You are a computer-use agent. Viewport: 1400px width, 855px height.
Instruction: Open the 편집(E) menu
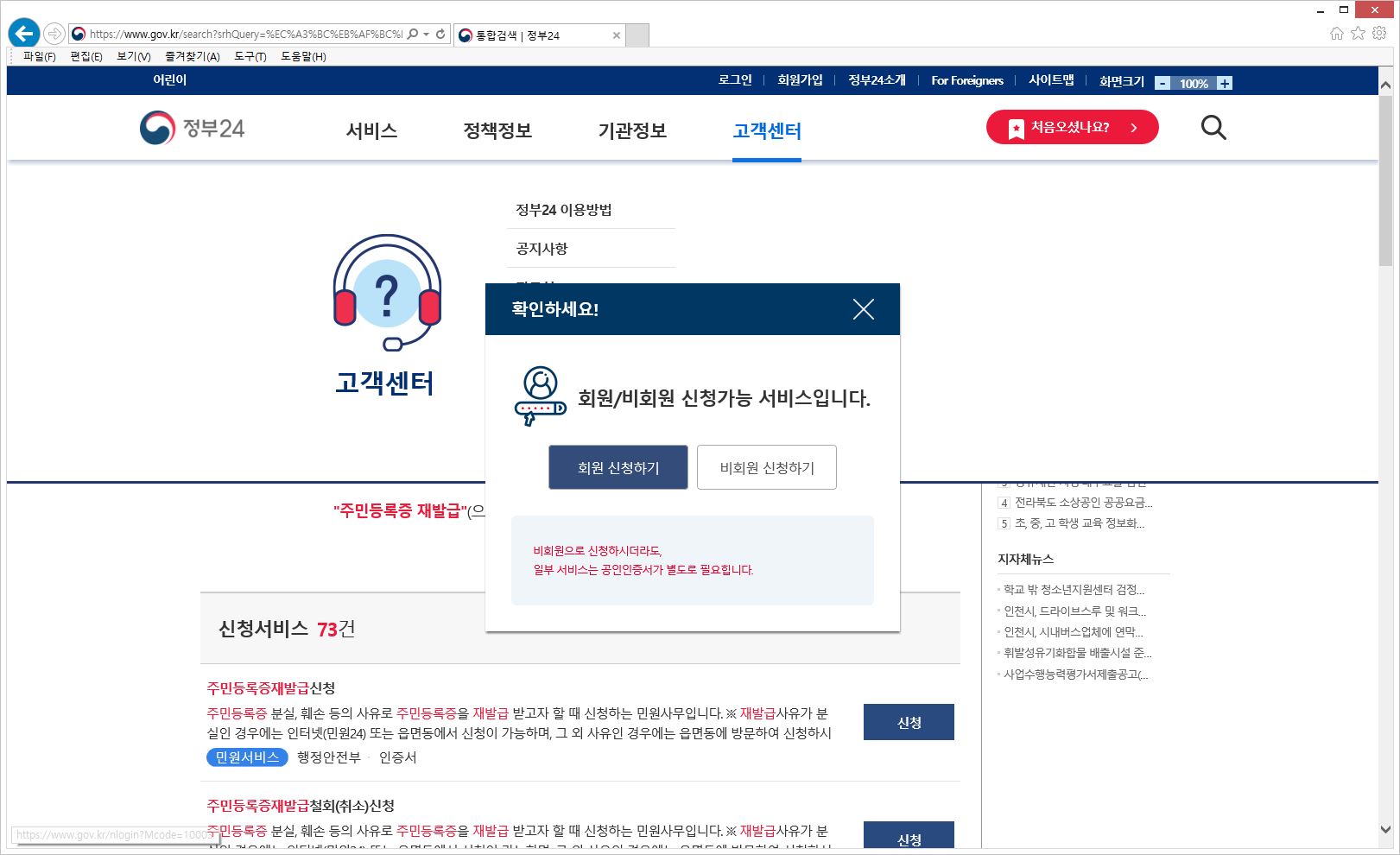coord(86,56)
